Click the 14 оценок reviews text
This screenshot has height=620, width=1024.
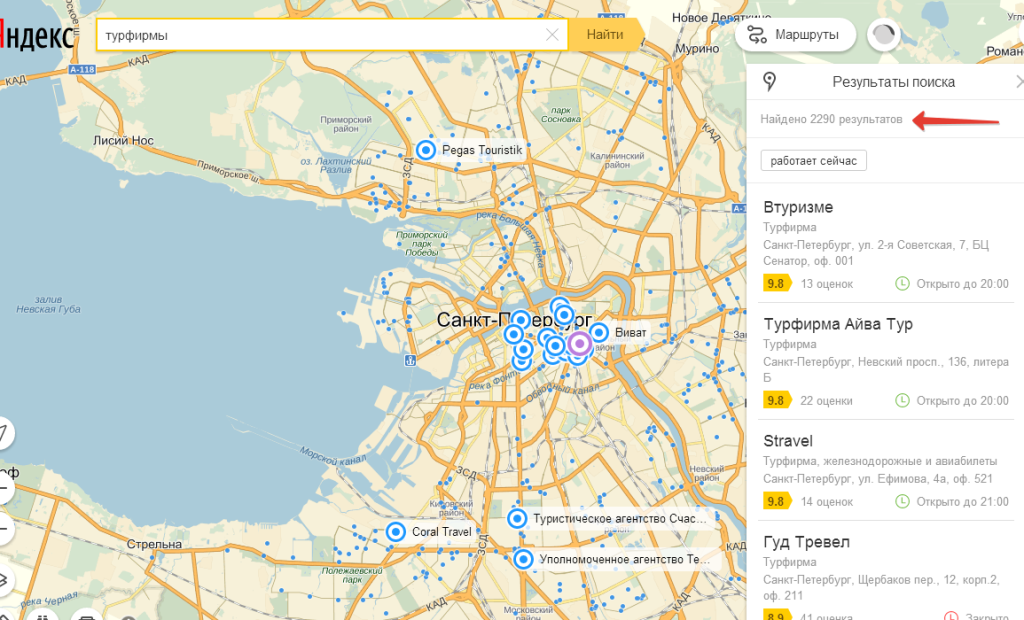827,502
